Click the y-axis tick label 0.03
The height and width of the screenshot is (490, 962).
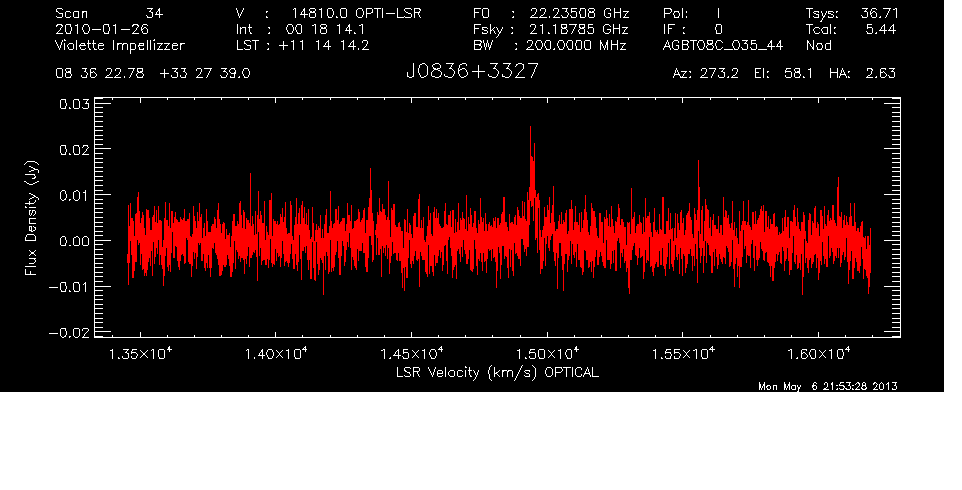(x=74, y=104)
